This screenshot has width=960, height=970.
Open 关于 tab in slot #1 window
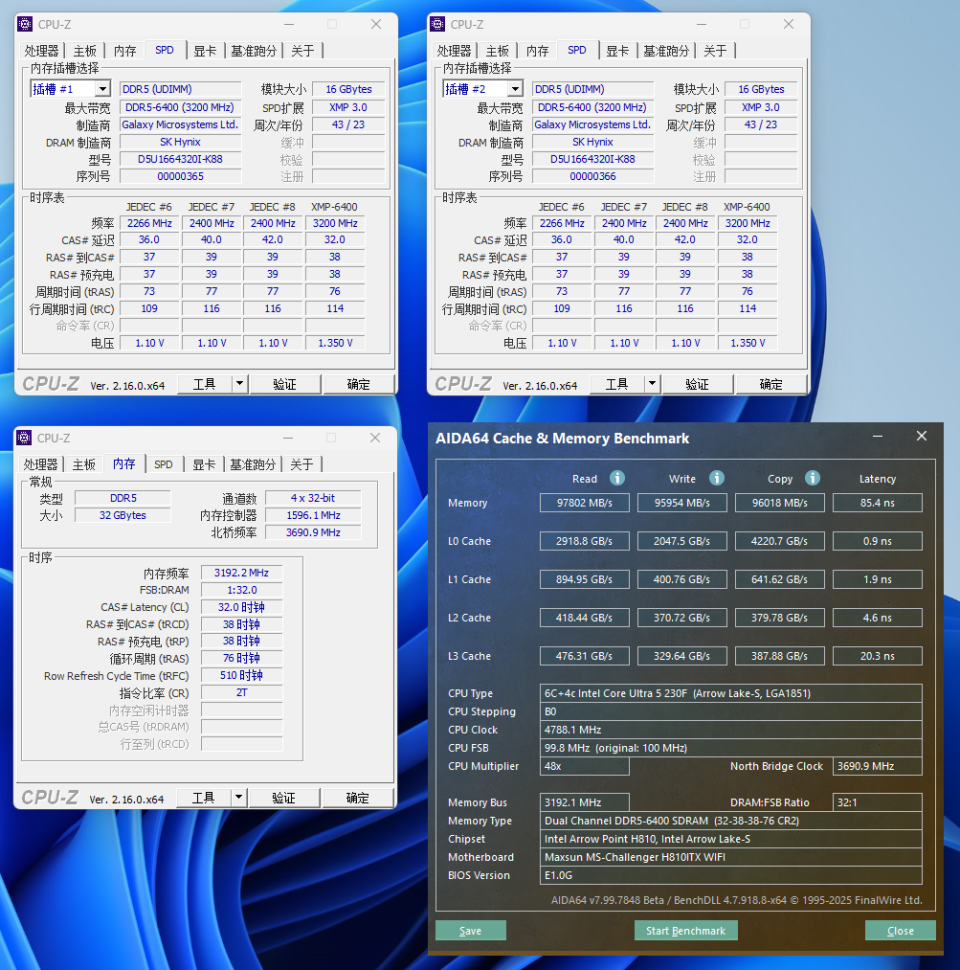pos(302,51)
